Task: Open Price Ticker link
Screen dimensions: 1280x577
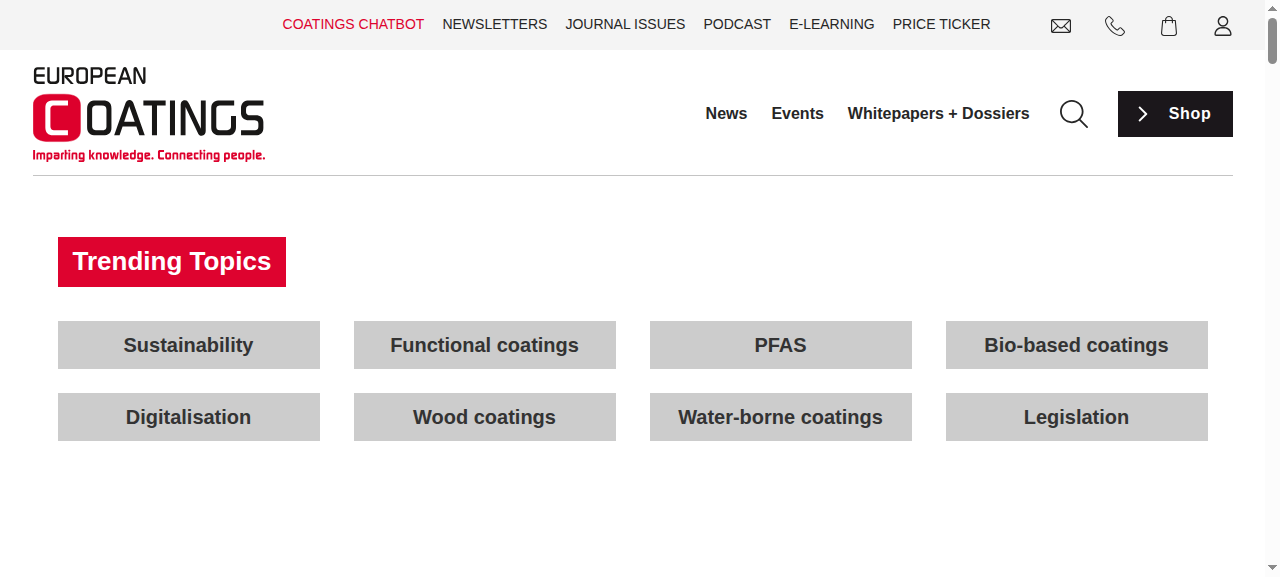Action: coord(942,24)
